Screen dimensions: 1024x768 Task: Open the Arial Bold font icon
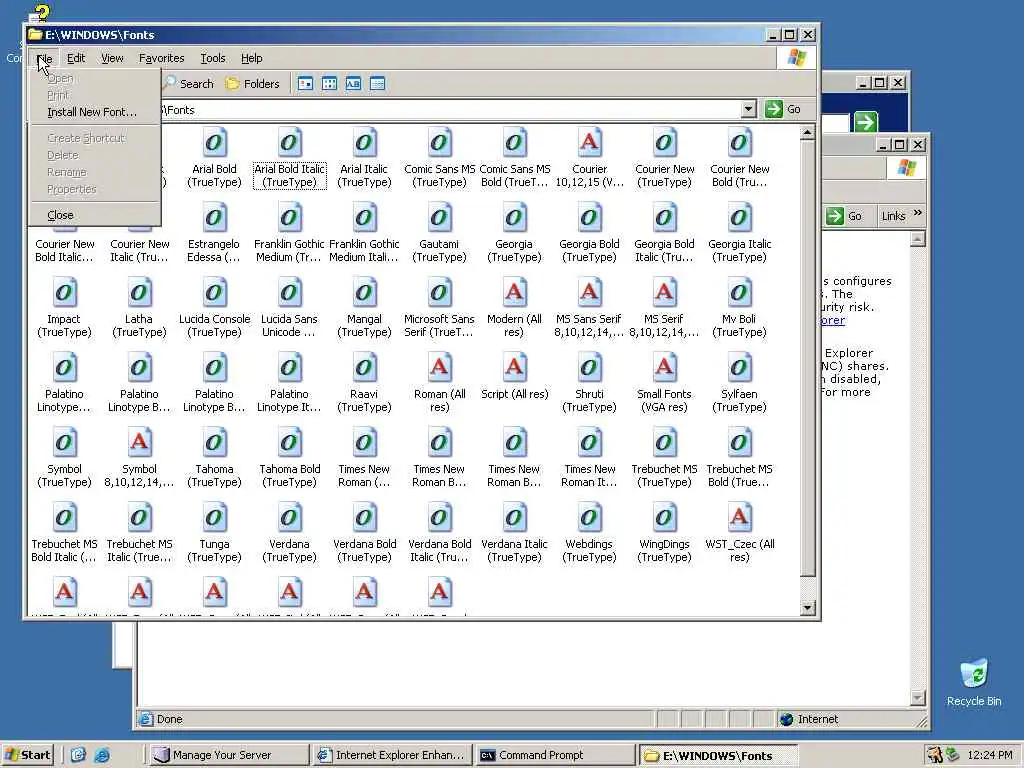[x=214, y=142]
